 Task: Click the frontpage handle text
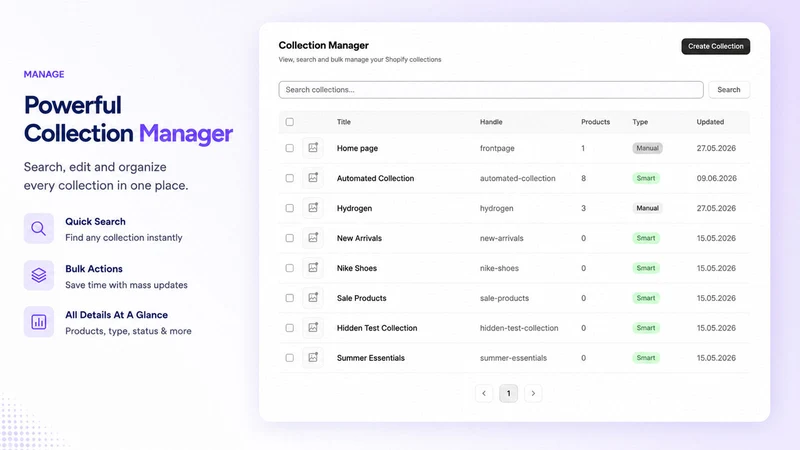coord(497,148)
